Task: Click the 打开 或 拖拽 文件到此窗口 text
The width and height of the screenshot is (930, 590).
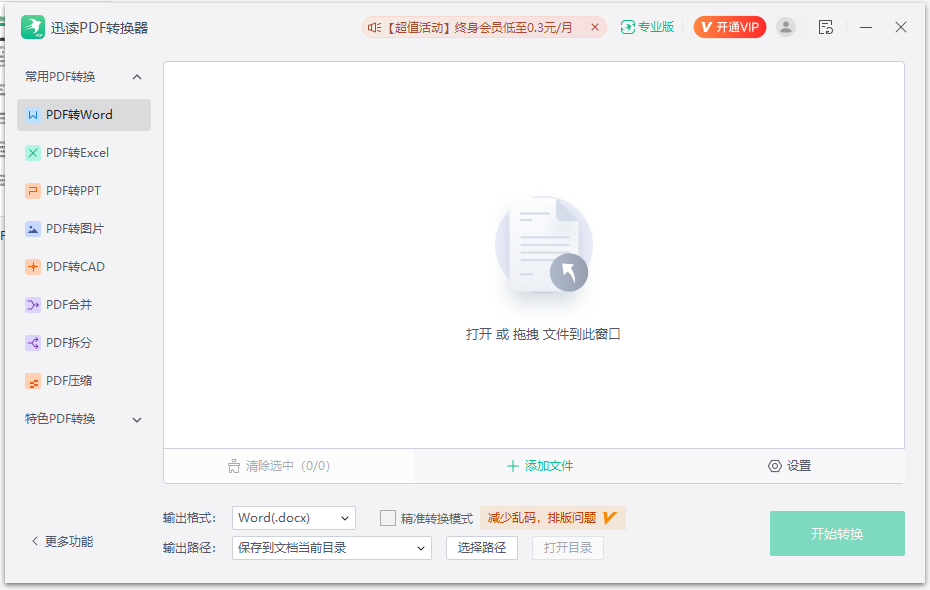Action: [543, 334]
